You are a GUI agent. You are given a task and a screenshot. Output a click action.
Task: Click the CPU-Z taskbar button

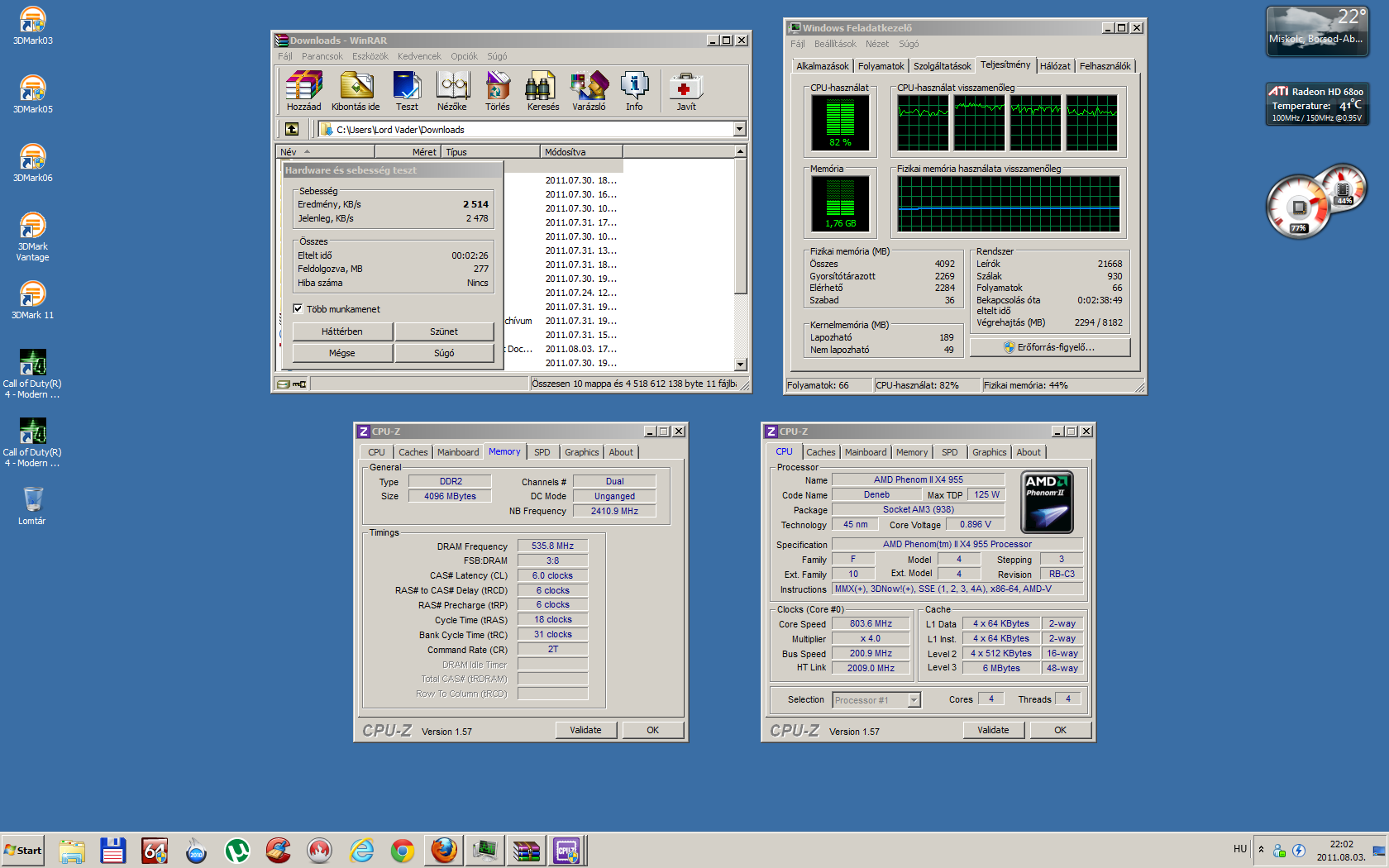click(x=567, y=850)
